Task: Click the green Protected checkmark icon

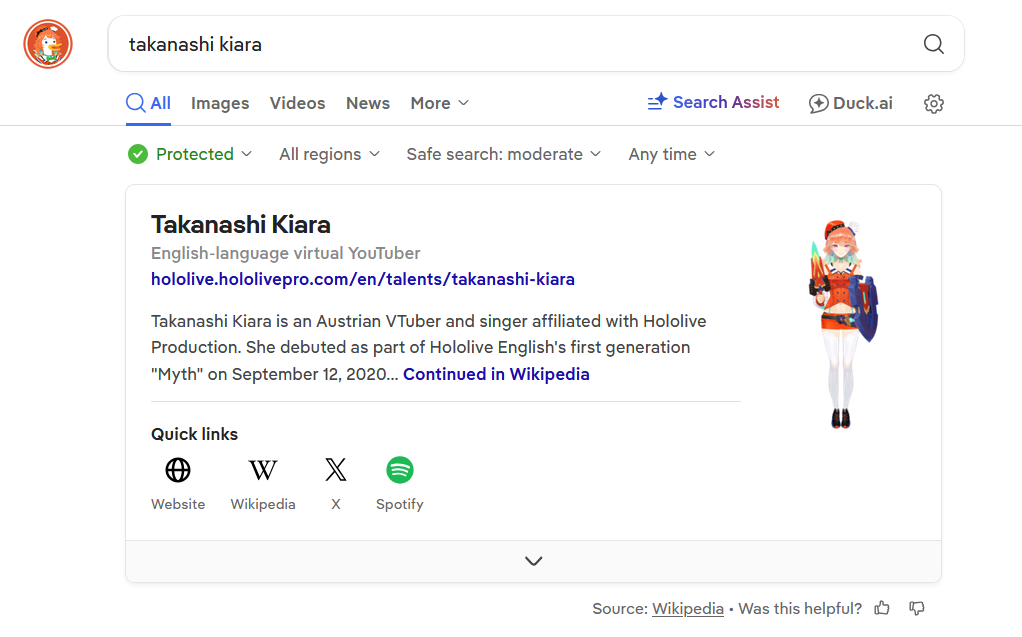Action: [138, 154]
